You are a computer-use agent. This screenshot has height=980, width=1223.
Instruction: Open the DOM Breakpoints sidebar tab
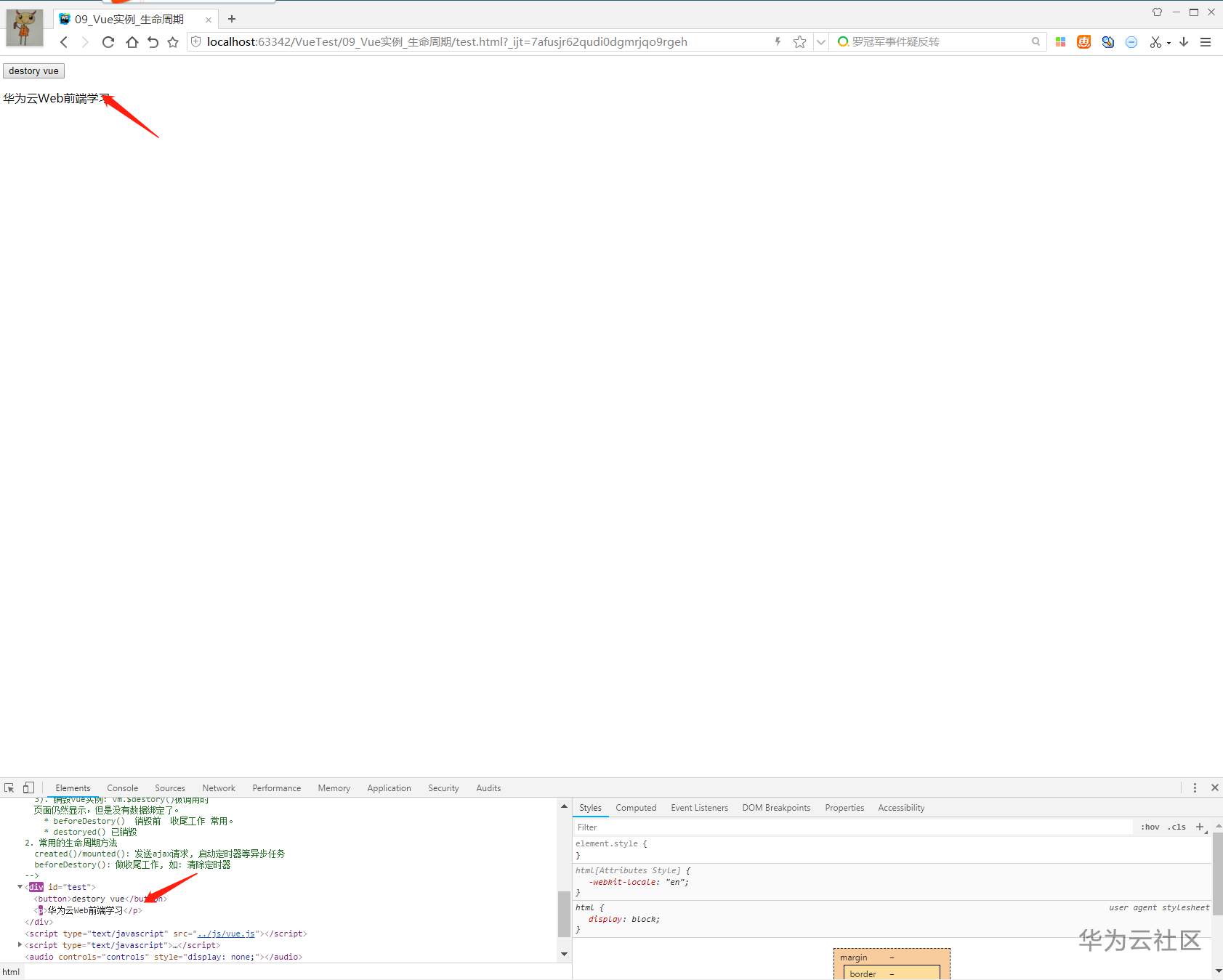coord(776,808)
